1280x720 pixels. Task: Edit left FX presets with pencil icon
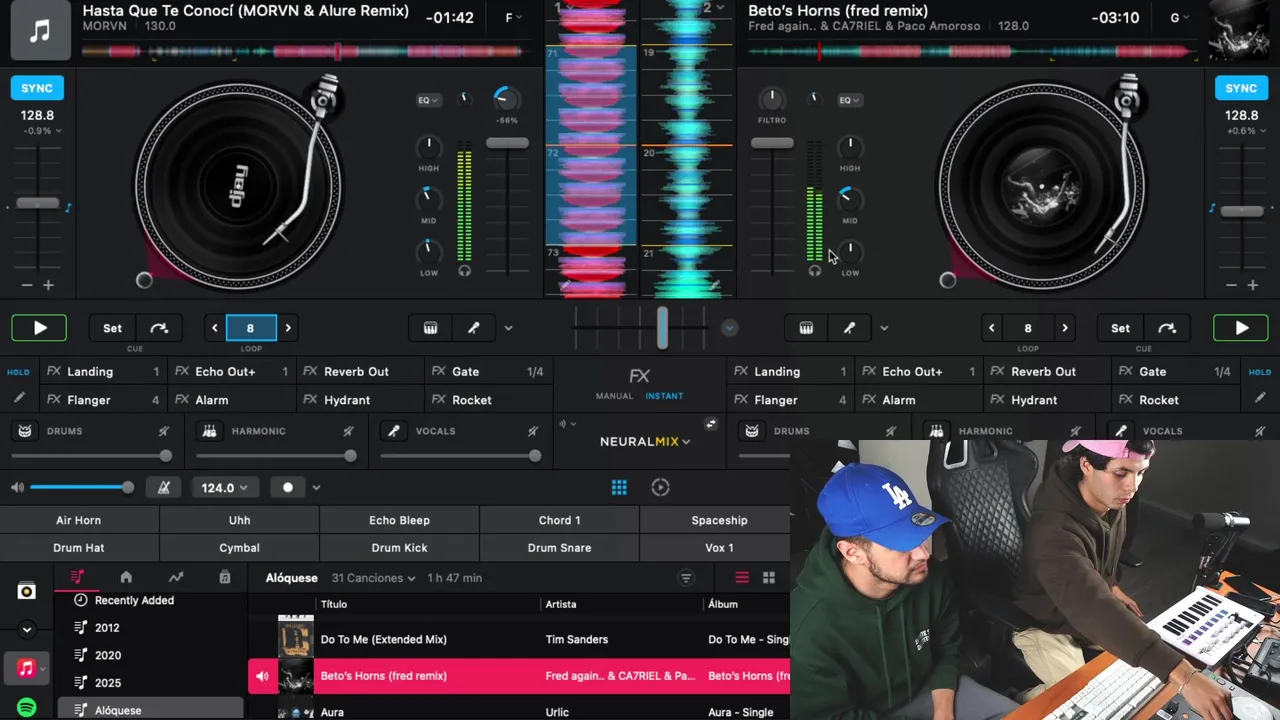(18, 398)
